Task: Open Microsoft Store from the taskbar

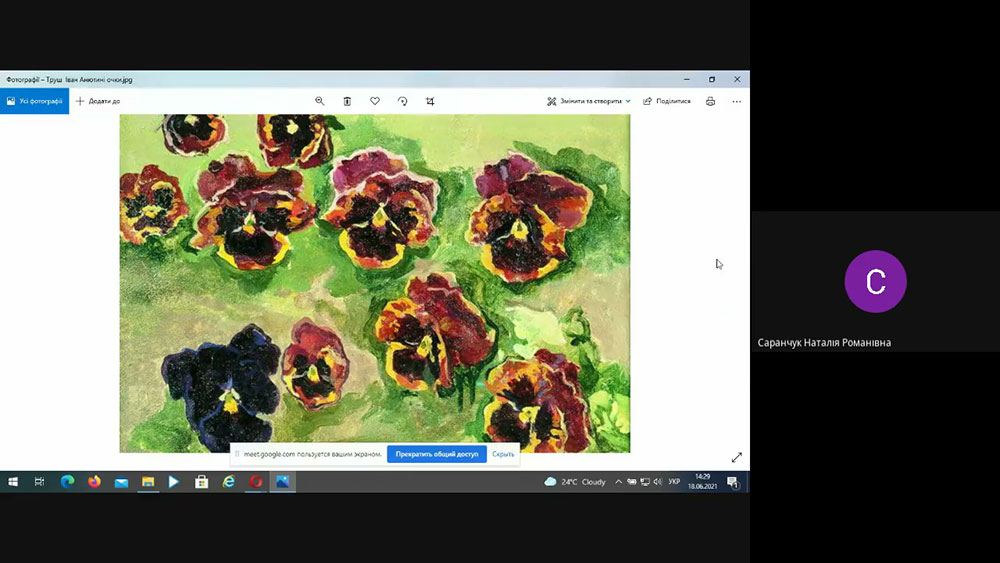Action: (x=202, y=481)
